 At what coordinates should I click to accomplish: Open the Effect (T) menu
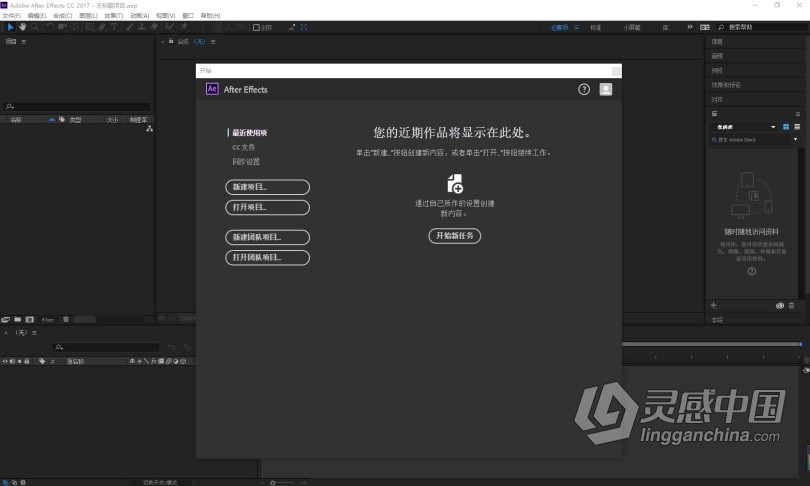click(114, 15)
